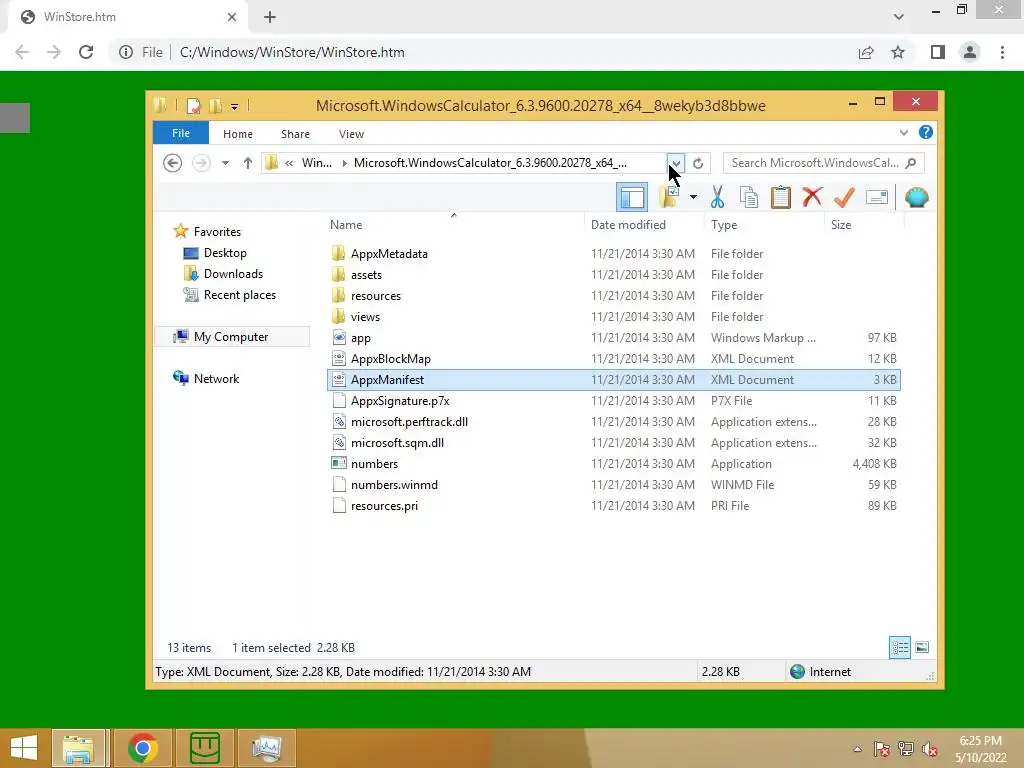Viewport: 1024px width, 768px height.
Task: Open the View ribbon tab
Action: pos(351,134)
